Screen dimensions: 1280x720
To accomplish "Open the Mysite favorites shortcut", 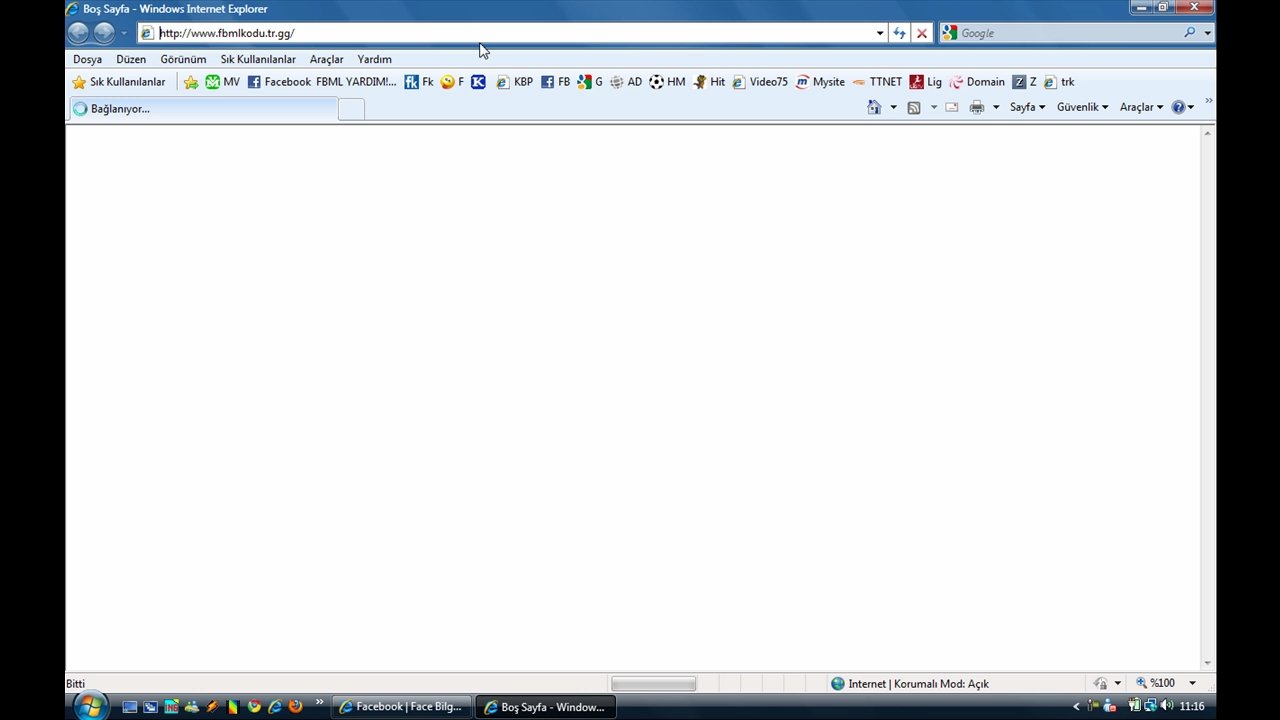I will tap(820, 82).
